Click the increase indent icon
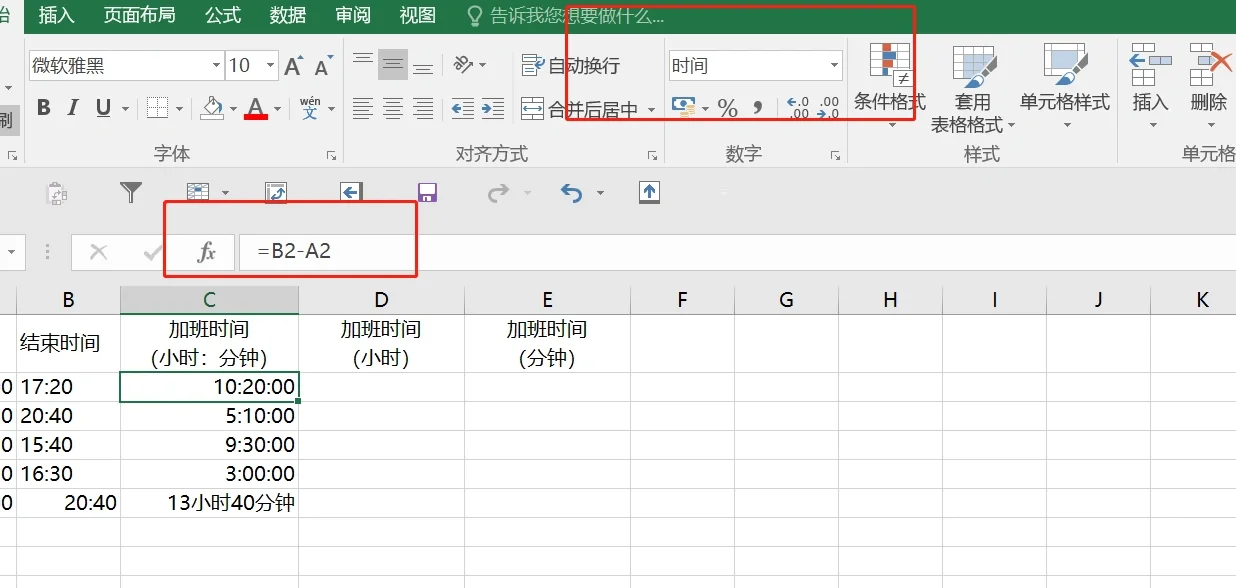 [493, 108]
